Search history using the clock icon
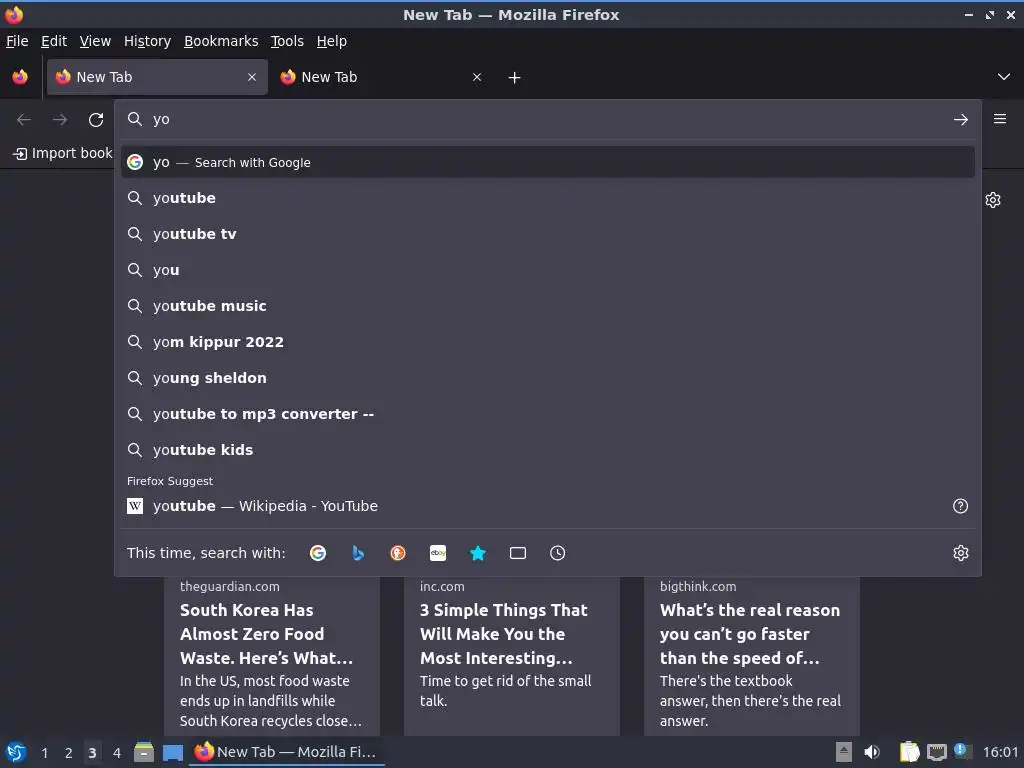 point(557,553)
